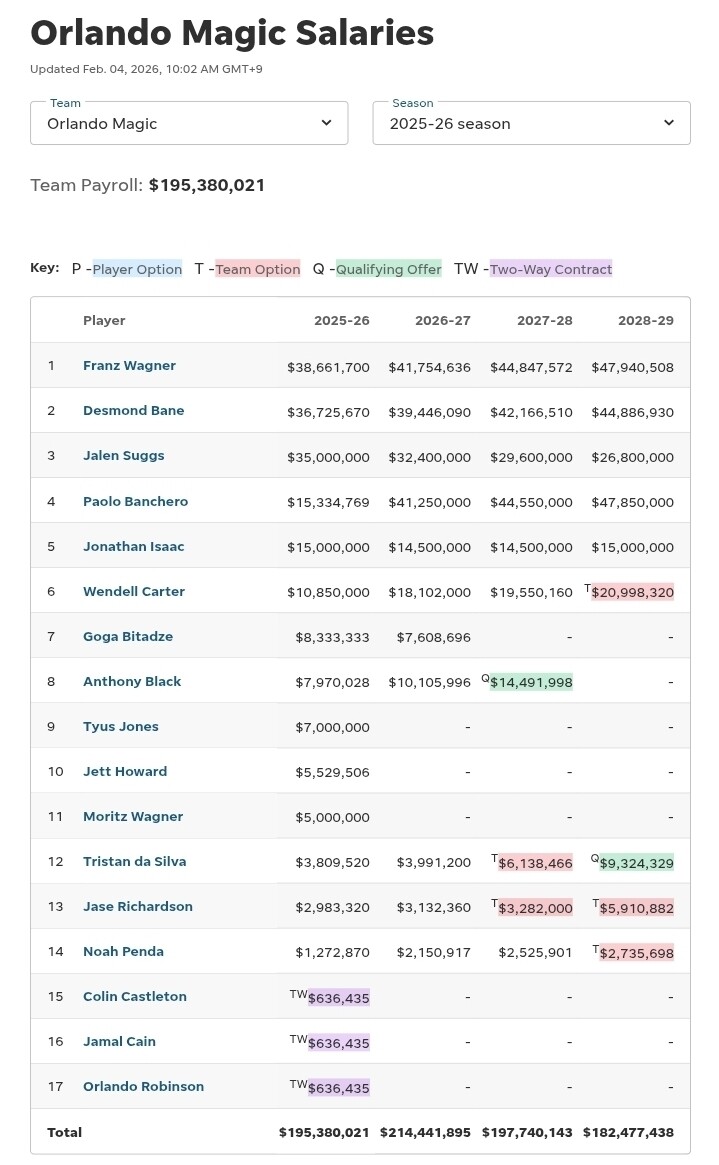Click the Player Option key swatch
The width and height of the screenshot is (719, 1165).
click(x=137, y=269)
